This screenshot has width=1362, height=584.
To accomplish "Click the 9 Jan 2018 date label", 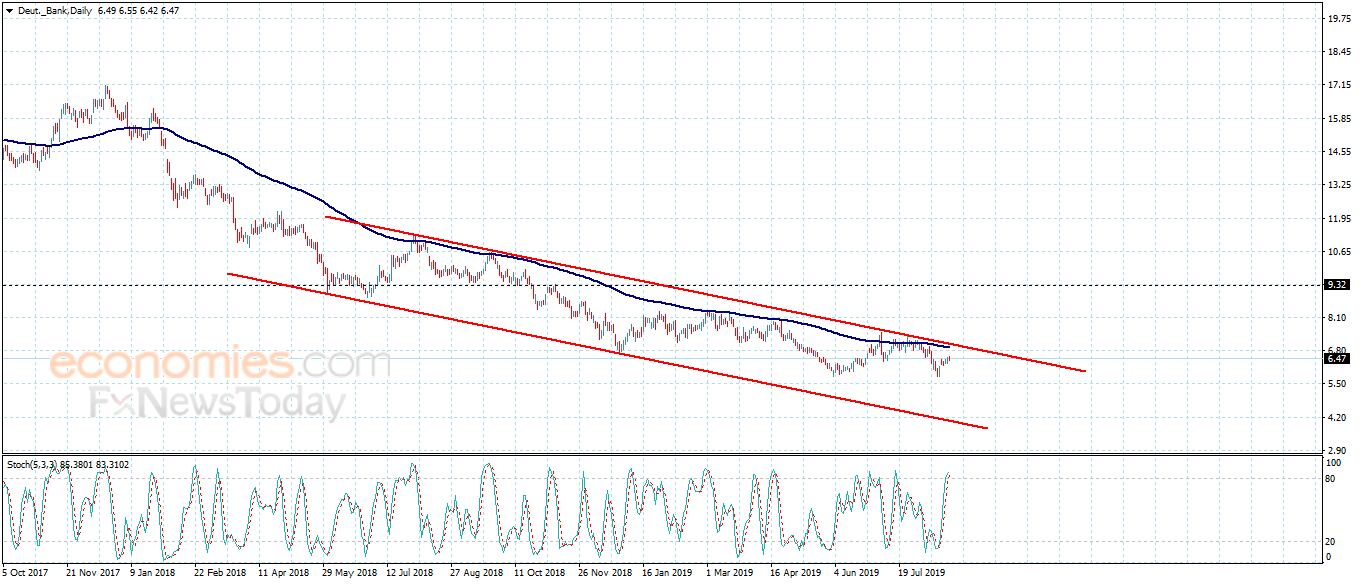I will coord(155,573).
